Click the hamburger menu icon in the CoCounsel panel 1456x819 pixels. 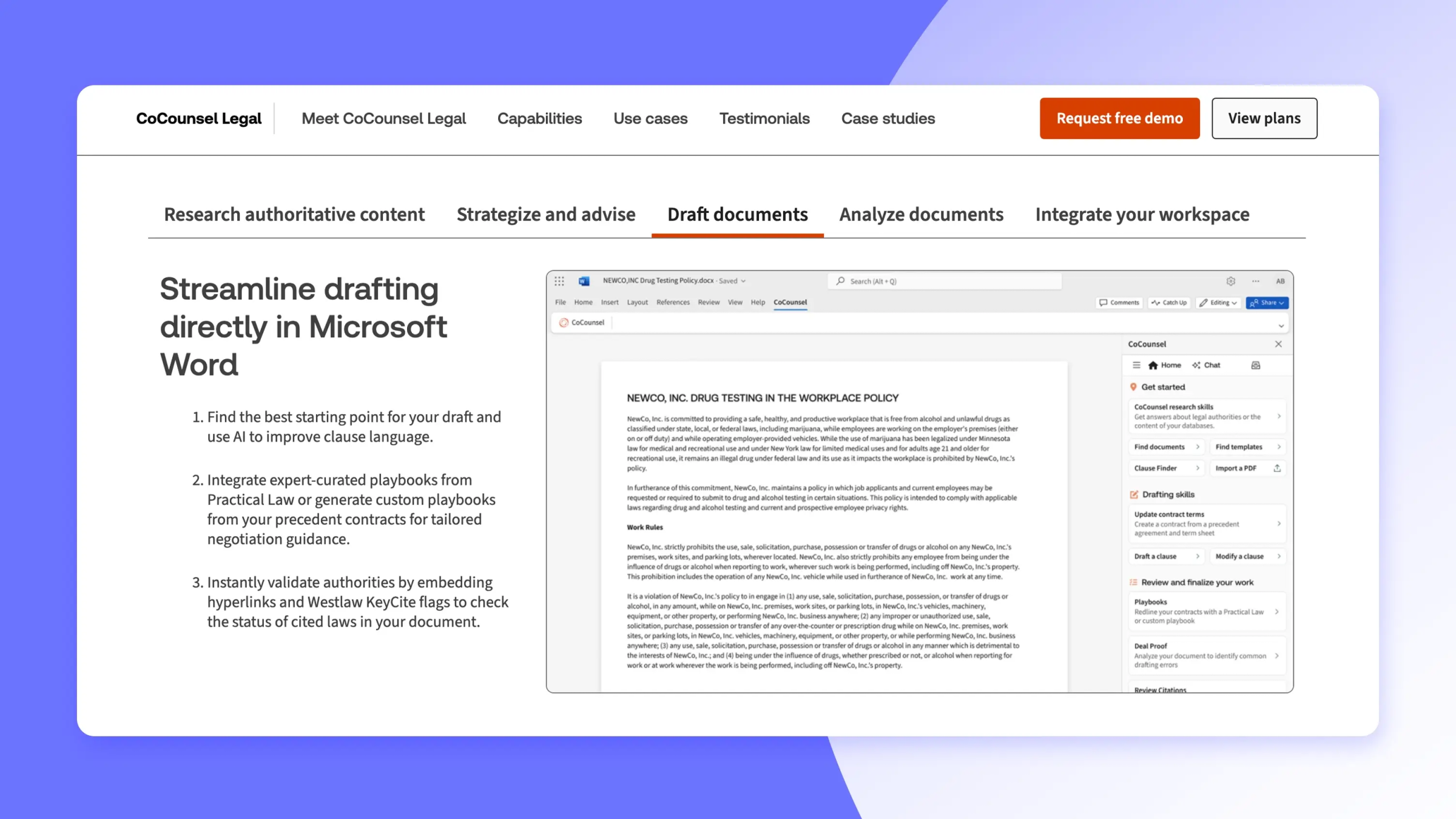[1136, 365]
